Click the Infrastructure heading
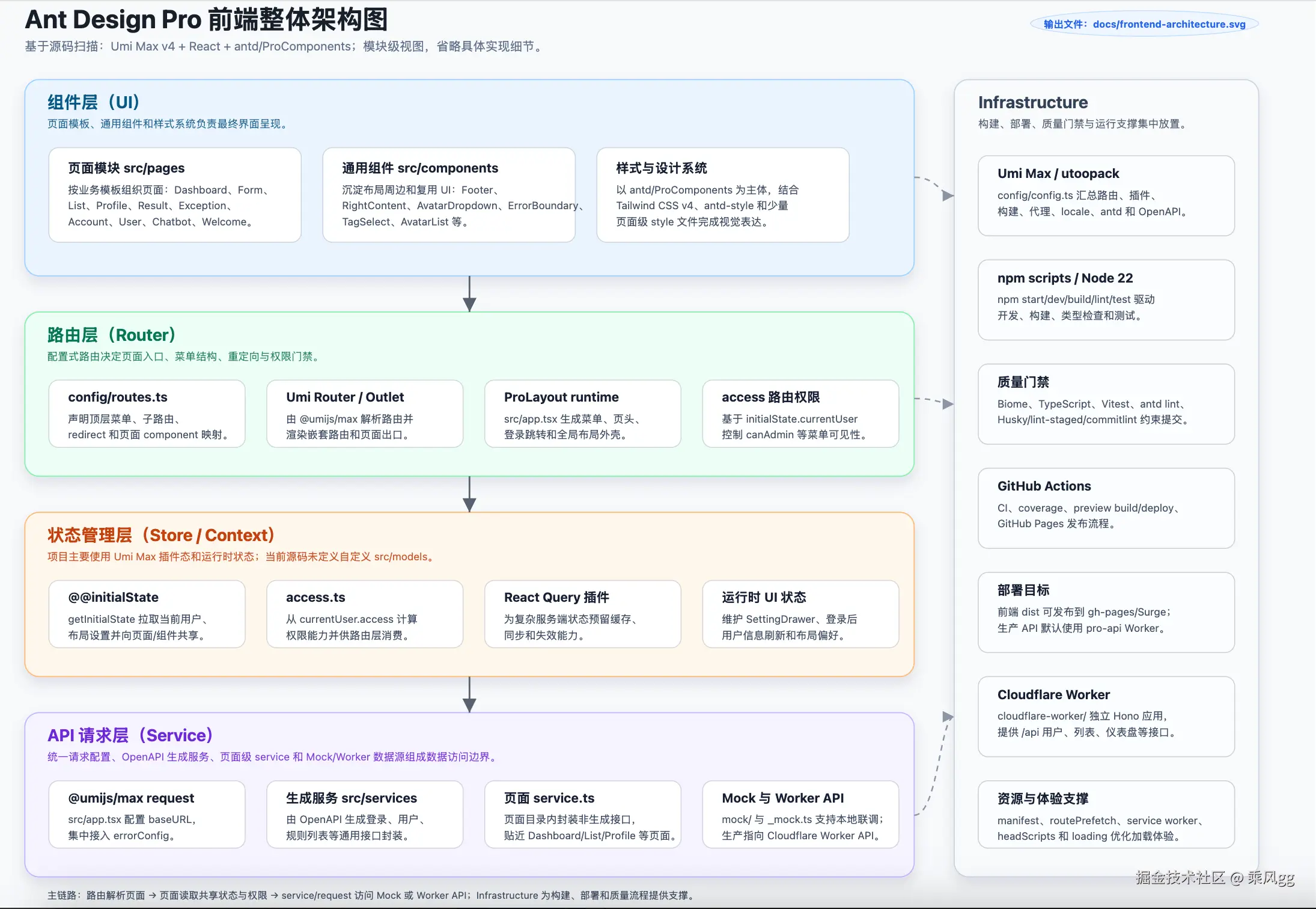Viewport: 1316px width, 909px height. [1033, 102]
